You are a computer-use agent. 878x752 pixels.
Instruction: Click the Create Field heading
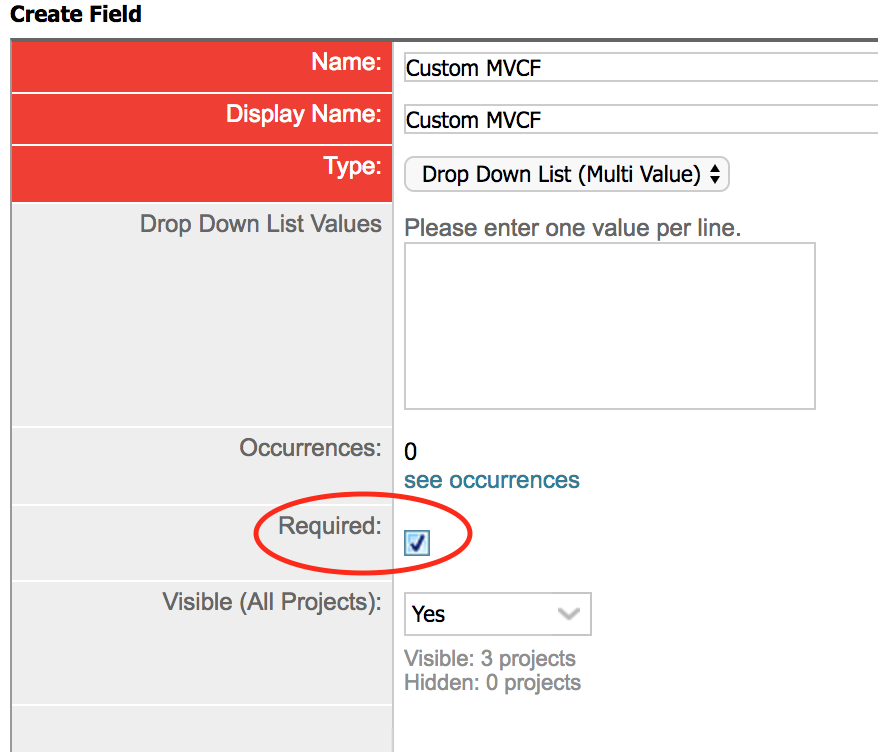[x=76, y=14]
